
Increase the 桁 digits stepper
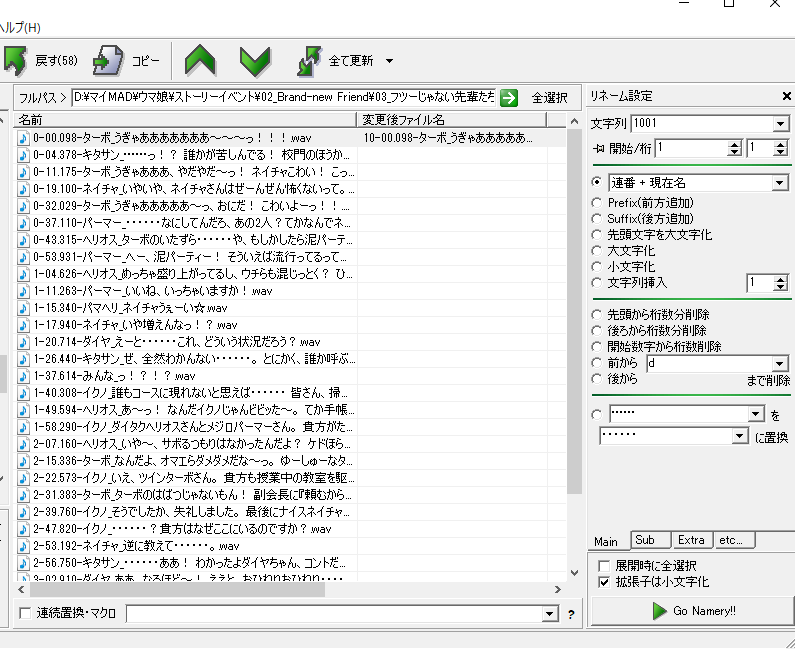[x=781, y=145]
